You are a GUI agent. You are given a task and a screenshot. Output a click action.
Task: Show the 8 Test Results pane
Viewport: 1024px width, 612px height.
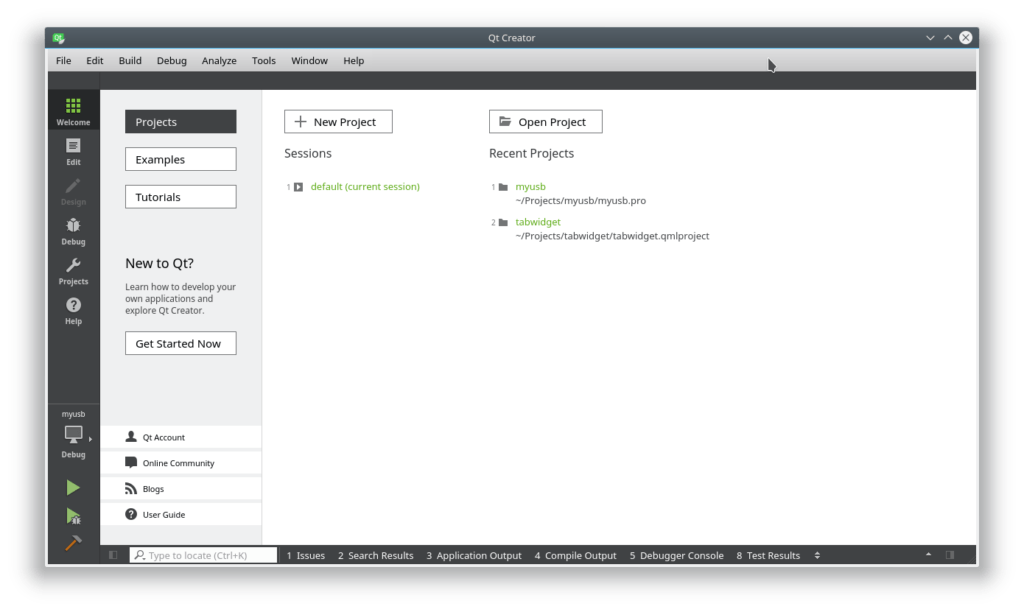(x=768, y=555)
